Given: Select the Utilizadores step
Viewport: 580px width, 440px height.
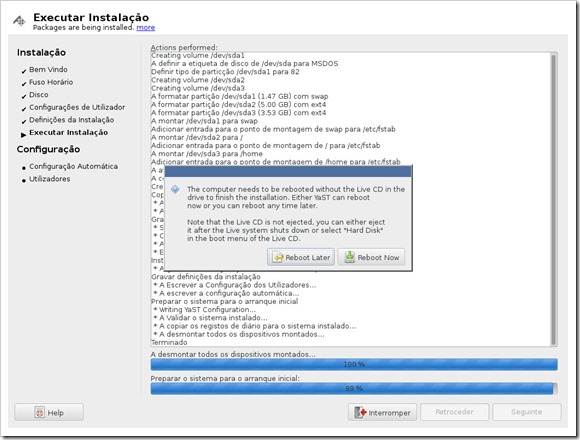Looking at the screenshot, I should click(50, 179).
